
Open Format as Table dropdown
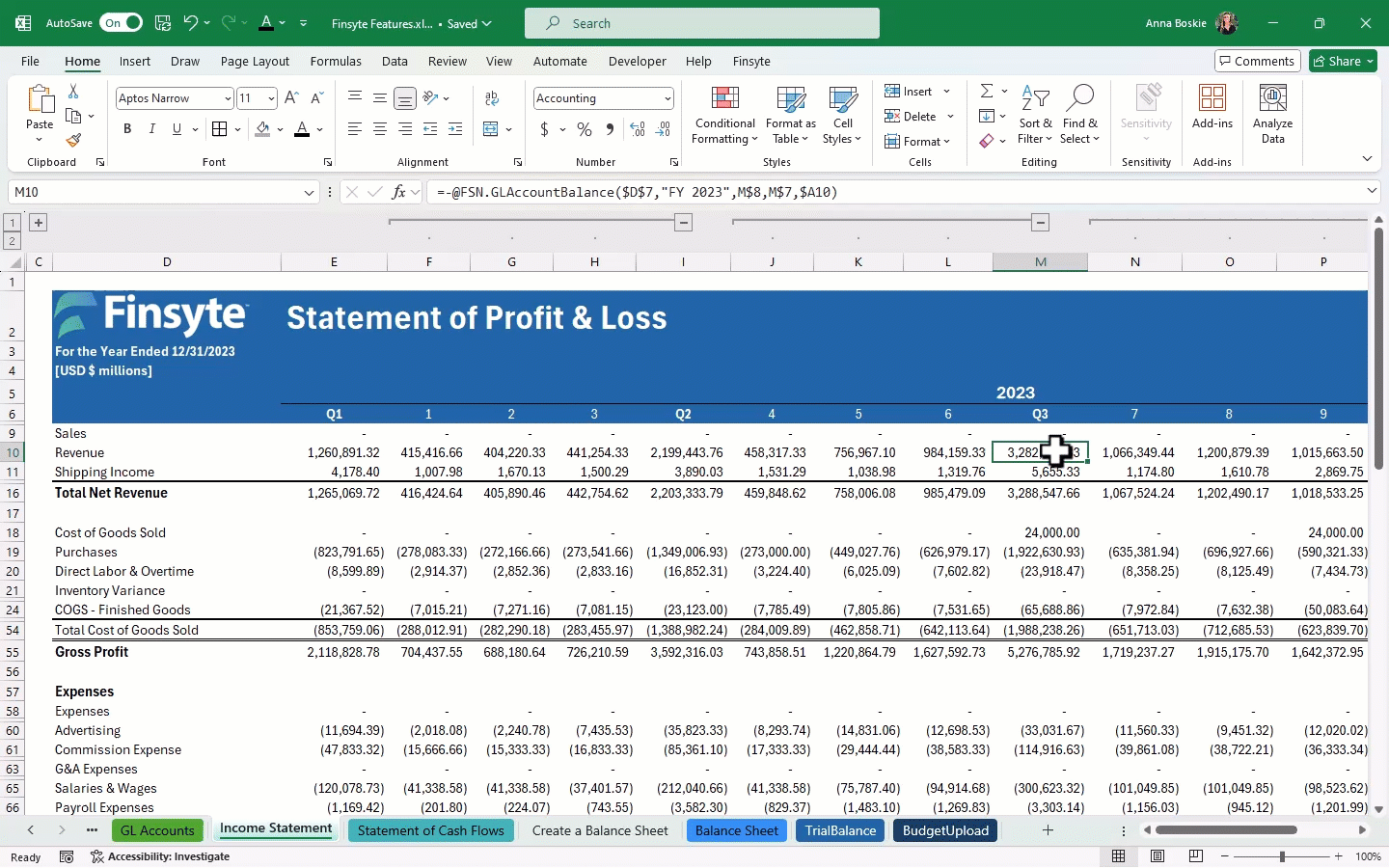[x=790, y=116]
